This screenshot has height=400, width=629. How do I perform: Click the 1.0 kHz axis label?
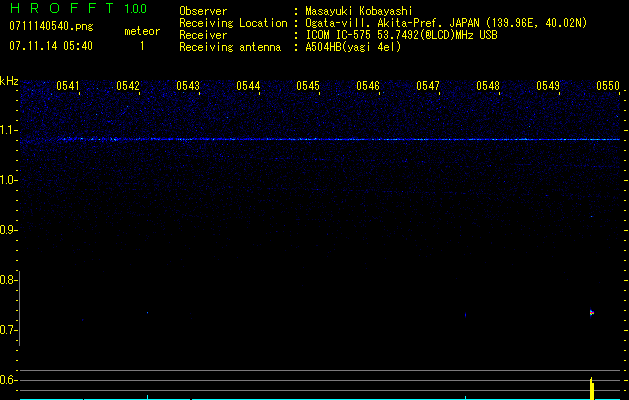point(8,180)
